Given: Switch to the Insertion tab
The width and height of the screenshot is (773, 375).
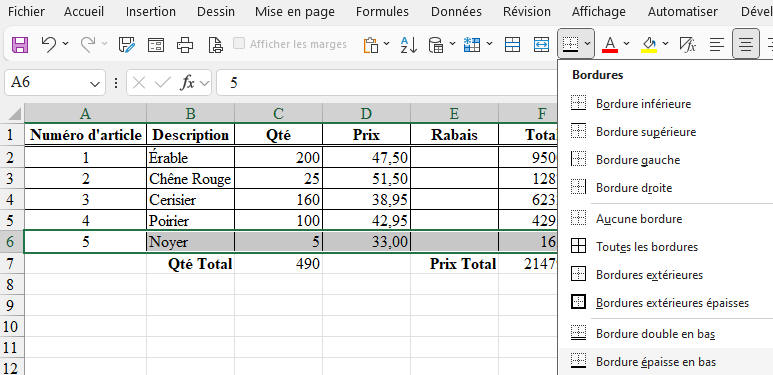Looking at the screenshot, I should (x=151, y=12).
